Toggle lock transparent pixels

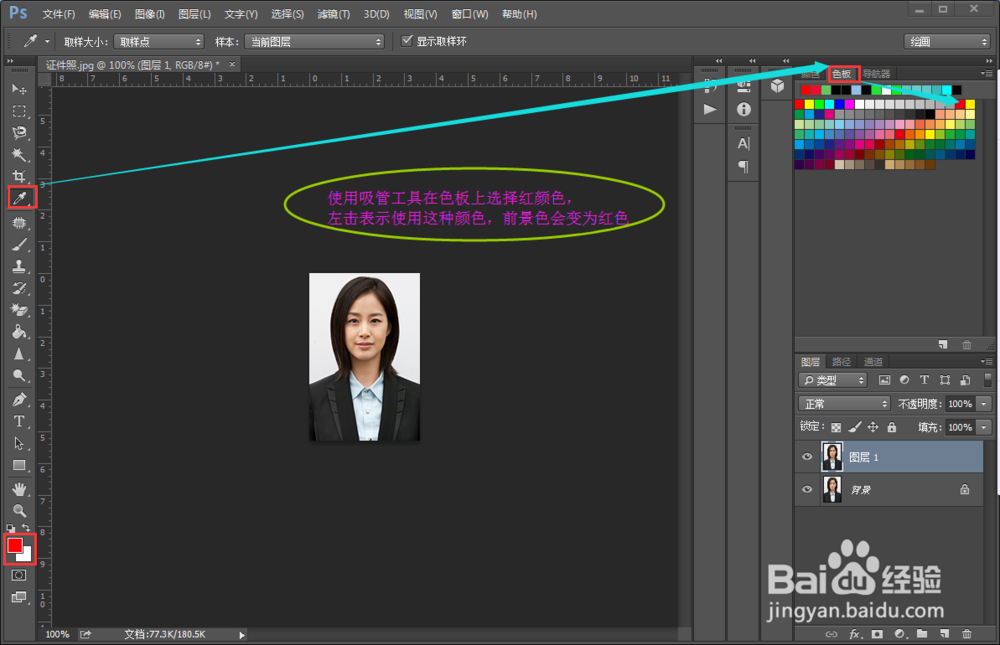coord(836,427)
